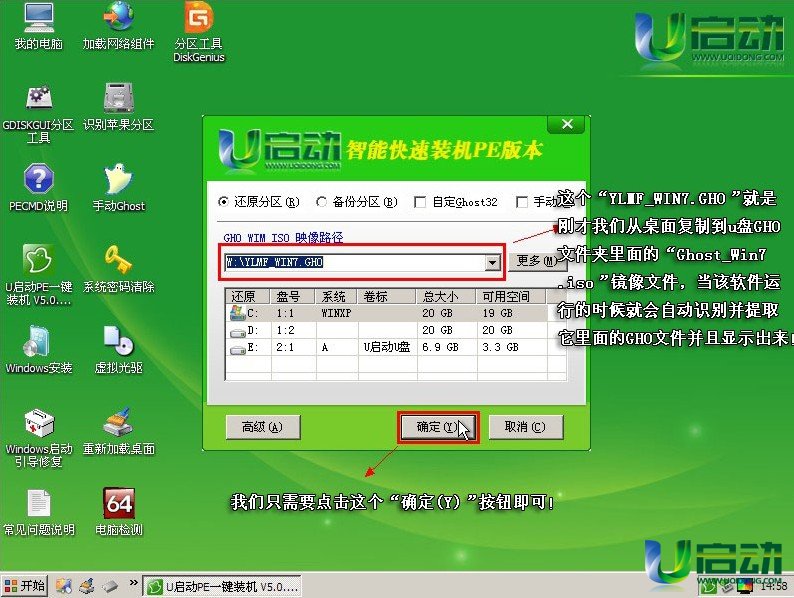Select U启动PE一键装机 taskbar window button
The width and height of the screenshot is (794, 598).
click(222, 586)
